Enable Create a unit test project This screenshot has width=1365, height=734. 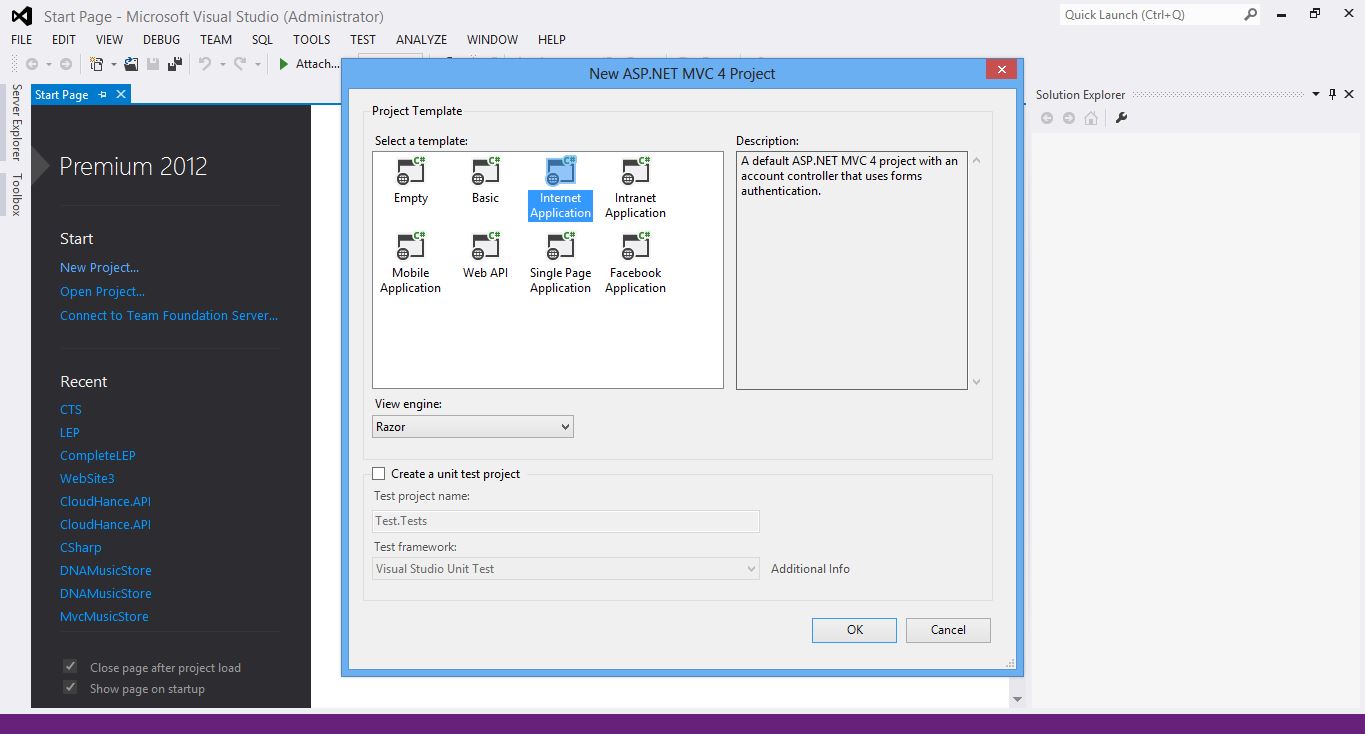378,473
